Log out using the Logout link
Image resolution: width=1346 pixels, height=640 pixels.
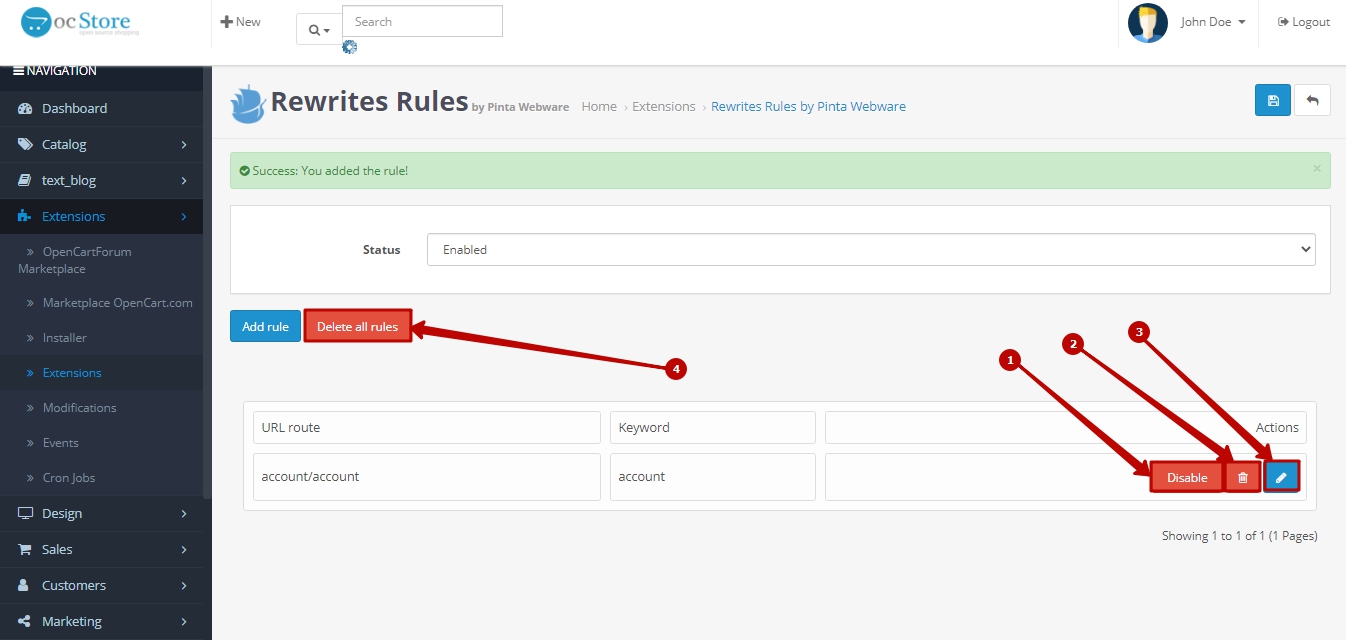point(1304,22)
